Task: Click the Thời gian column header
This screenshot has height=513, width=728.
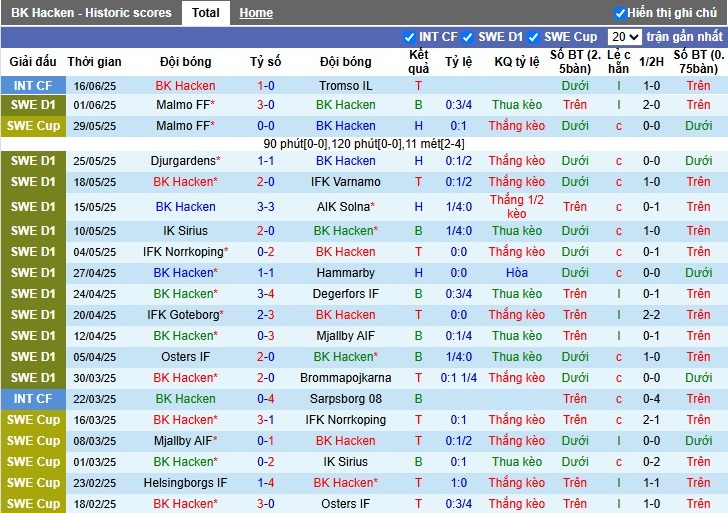Action: click(94, 62)
